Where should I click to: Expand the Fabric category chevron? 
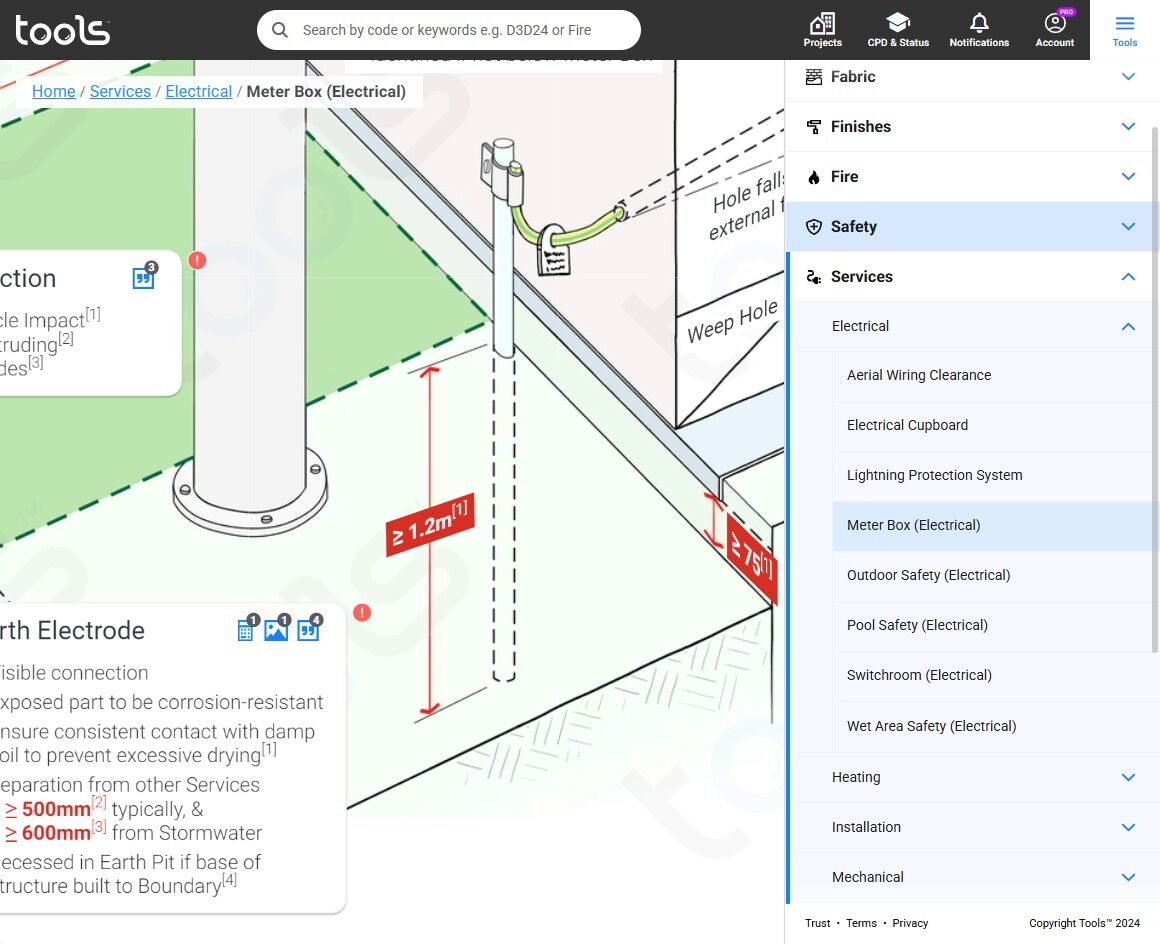(1128, 76)
